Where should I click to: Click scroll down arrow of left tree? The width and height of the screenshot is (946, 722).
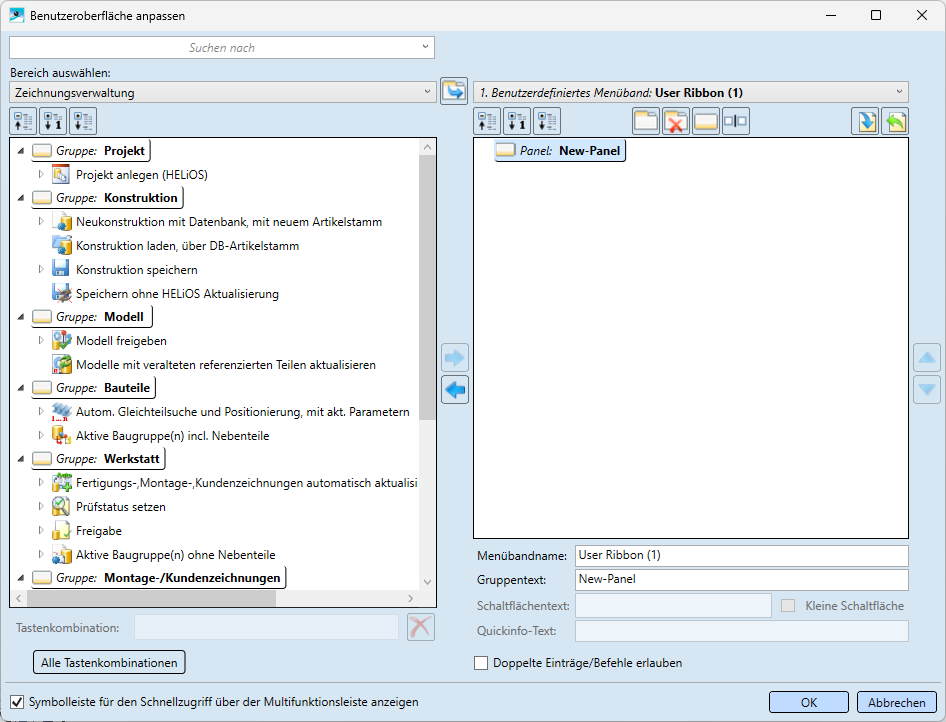(427, 582)
